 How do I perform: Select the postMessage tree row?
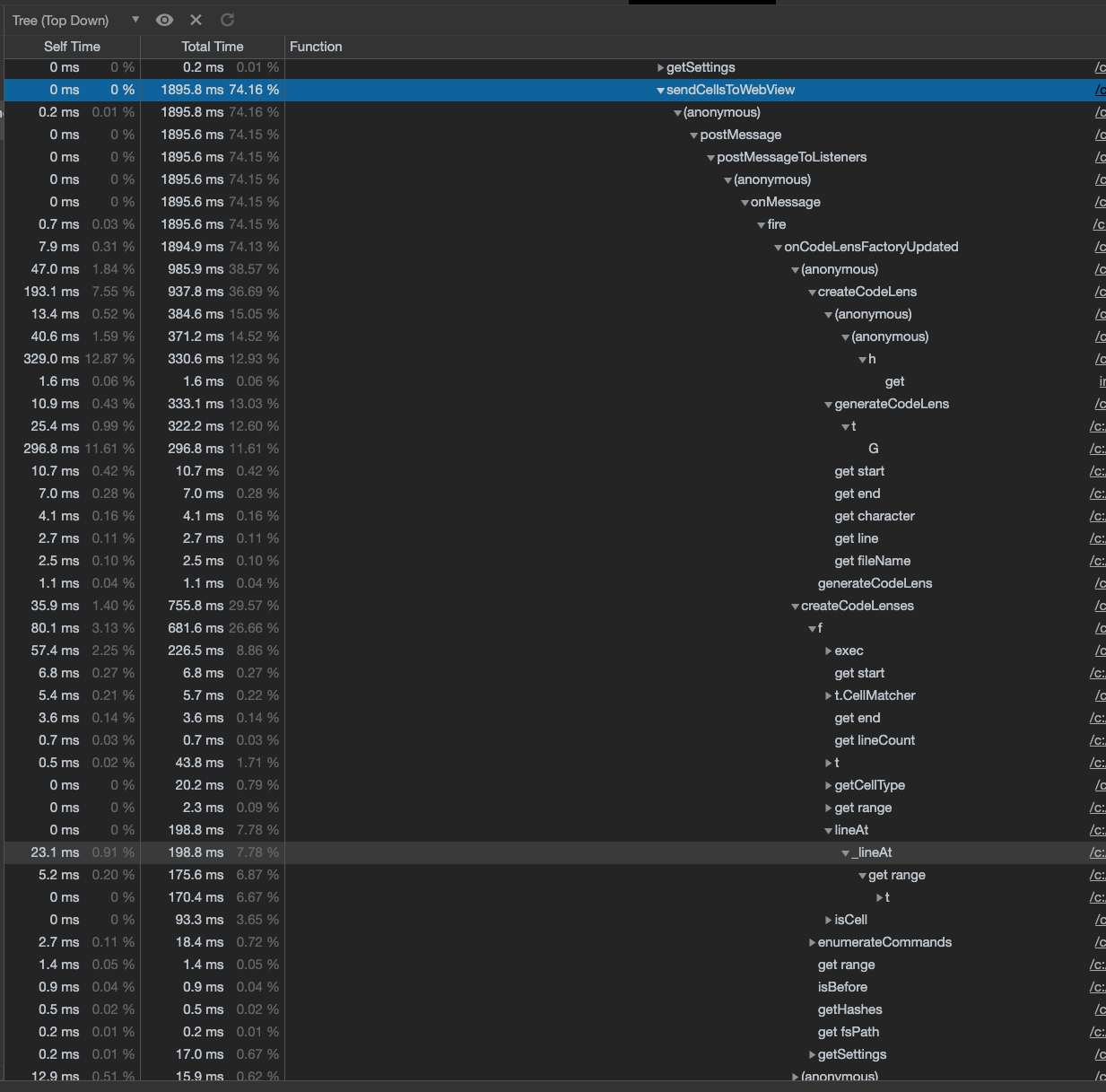point(741,135)
